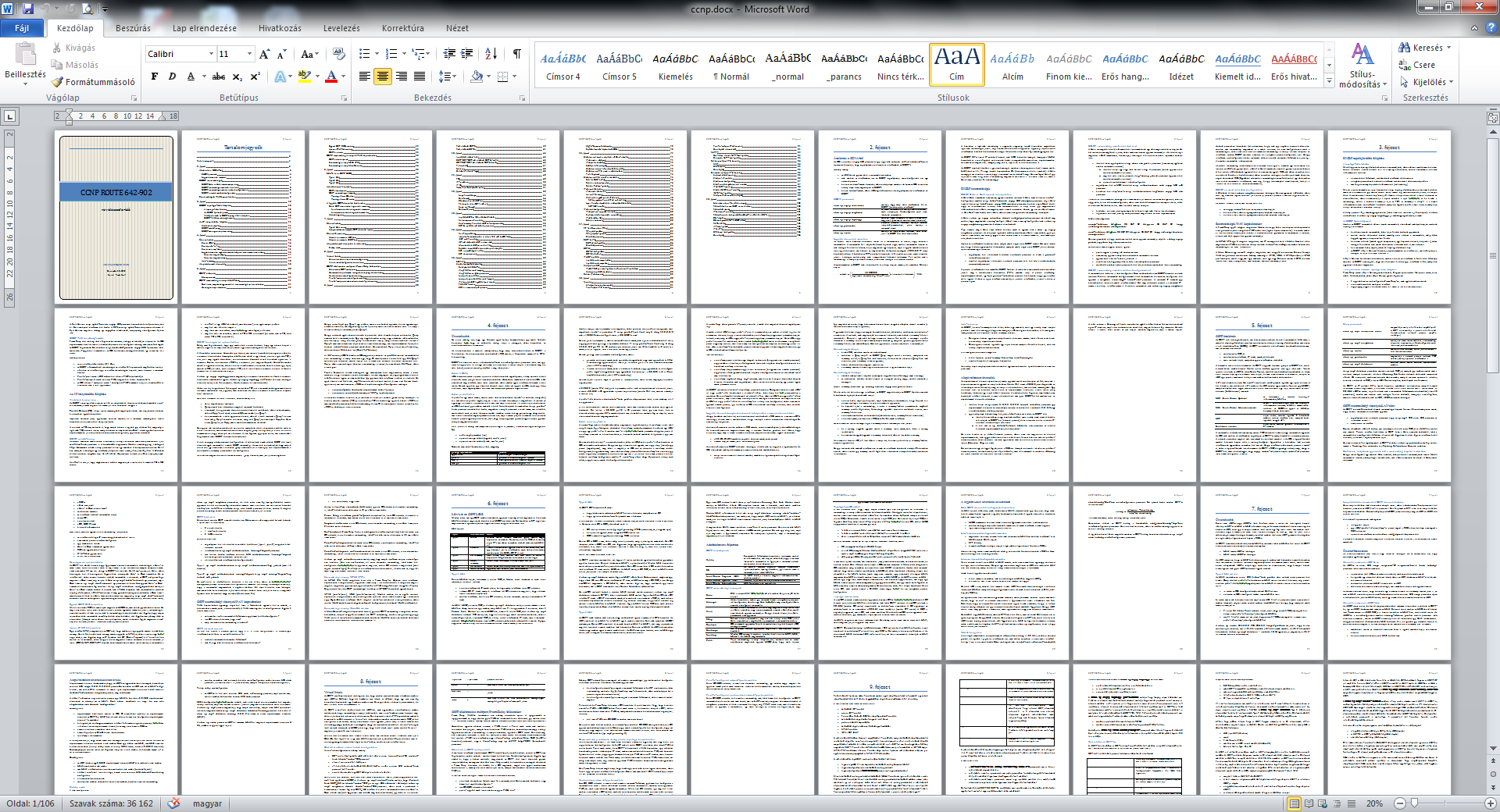
Task: Open the Calibri font name dropdown
Action: (x=211, y=54)
